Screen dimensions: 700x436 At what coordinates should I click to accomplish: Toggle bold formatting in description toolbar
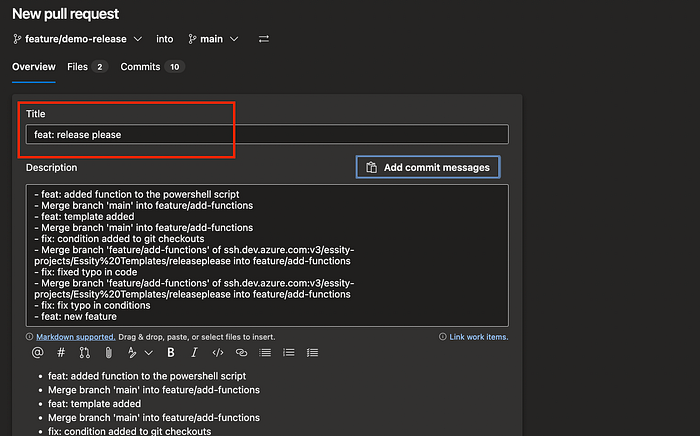171,353
